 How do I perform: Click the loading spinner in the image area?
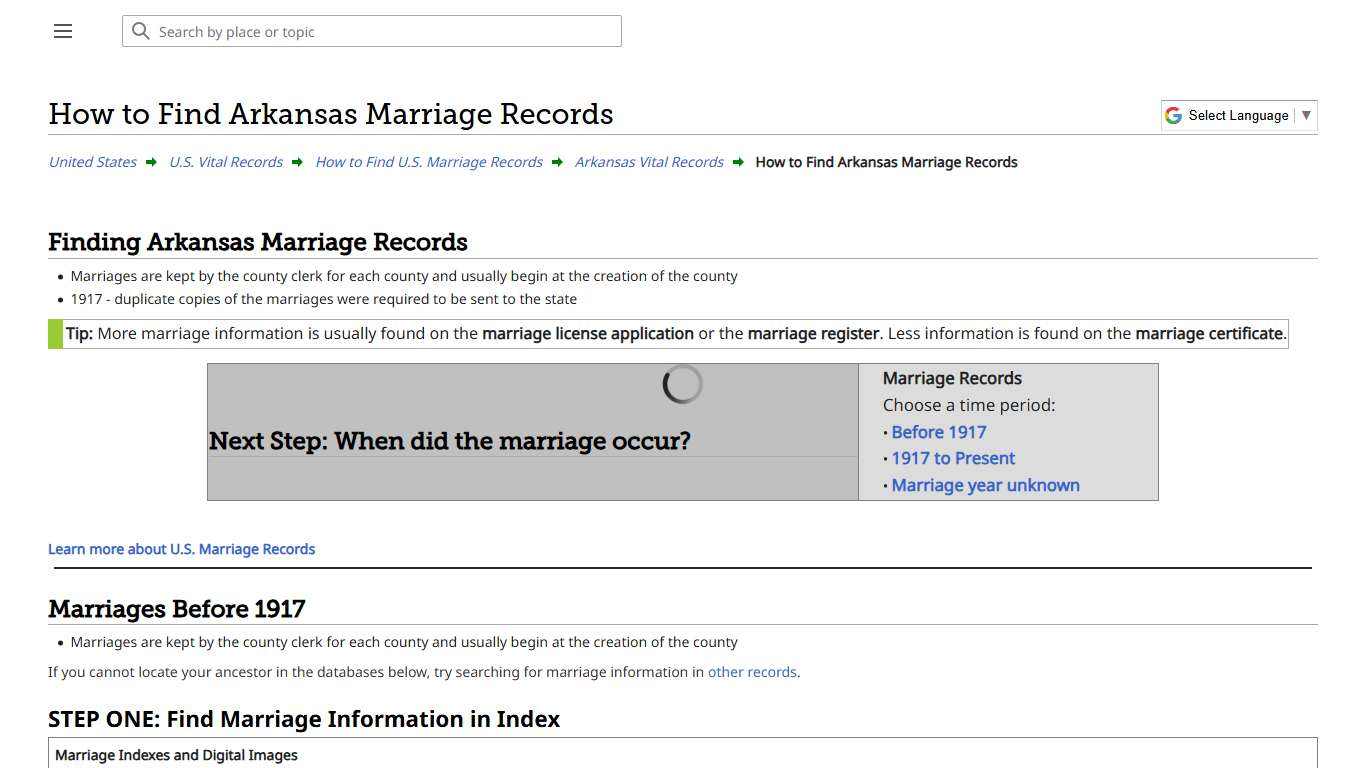point(682,383)
